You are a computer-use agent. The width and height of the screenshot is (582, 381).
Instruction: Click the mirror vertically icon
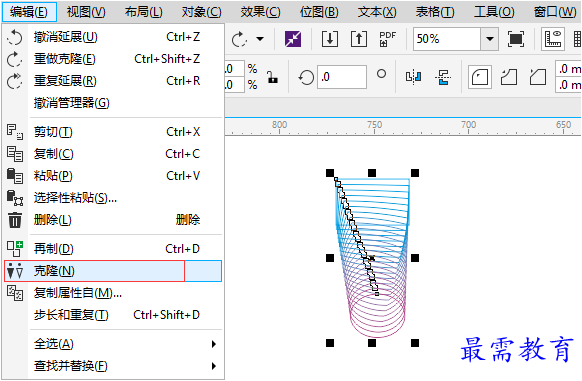pyautogui.click(x=443, y=77)
